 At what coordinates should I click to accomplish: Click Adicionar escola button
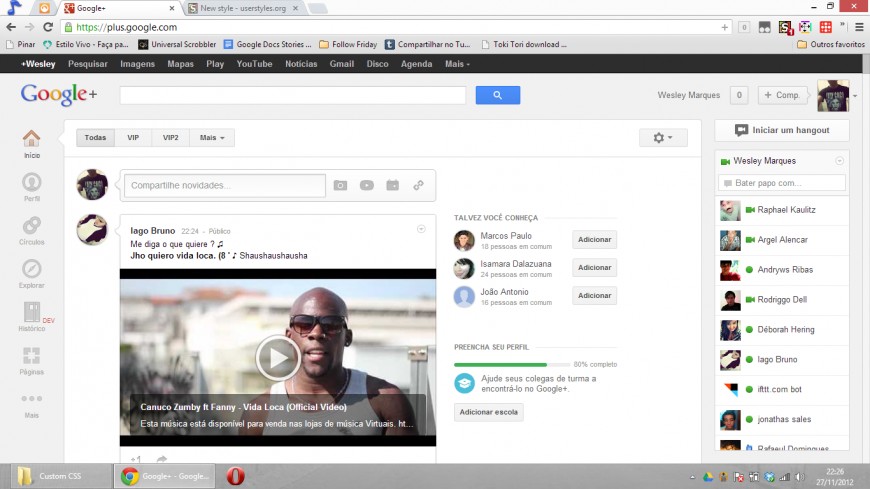click(x=488, y=412)
